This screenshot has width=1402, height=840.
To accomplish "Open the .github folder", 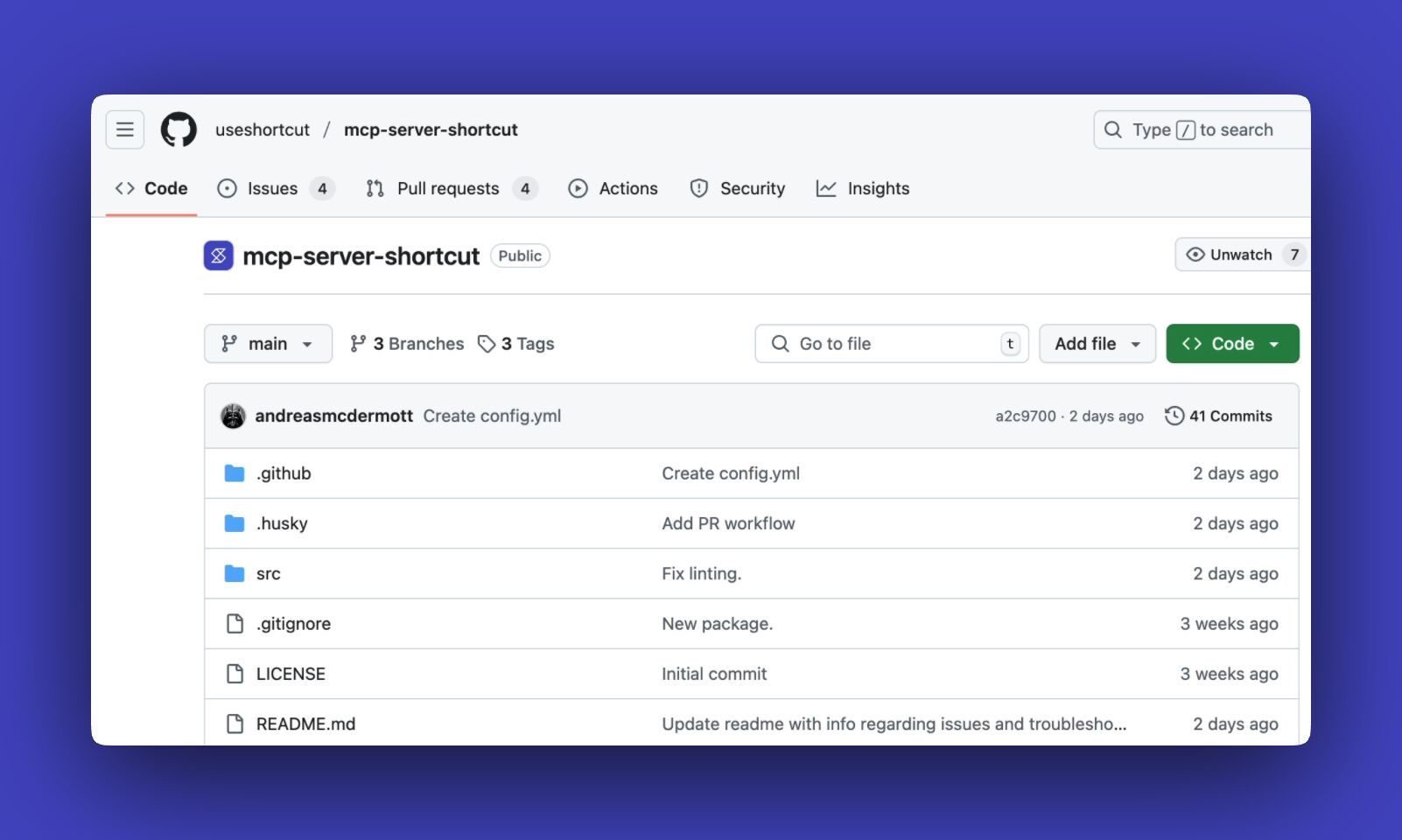I will (x=284, y=473).
